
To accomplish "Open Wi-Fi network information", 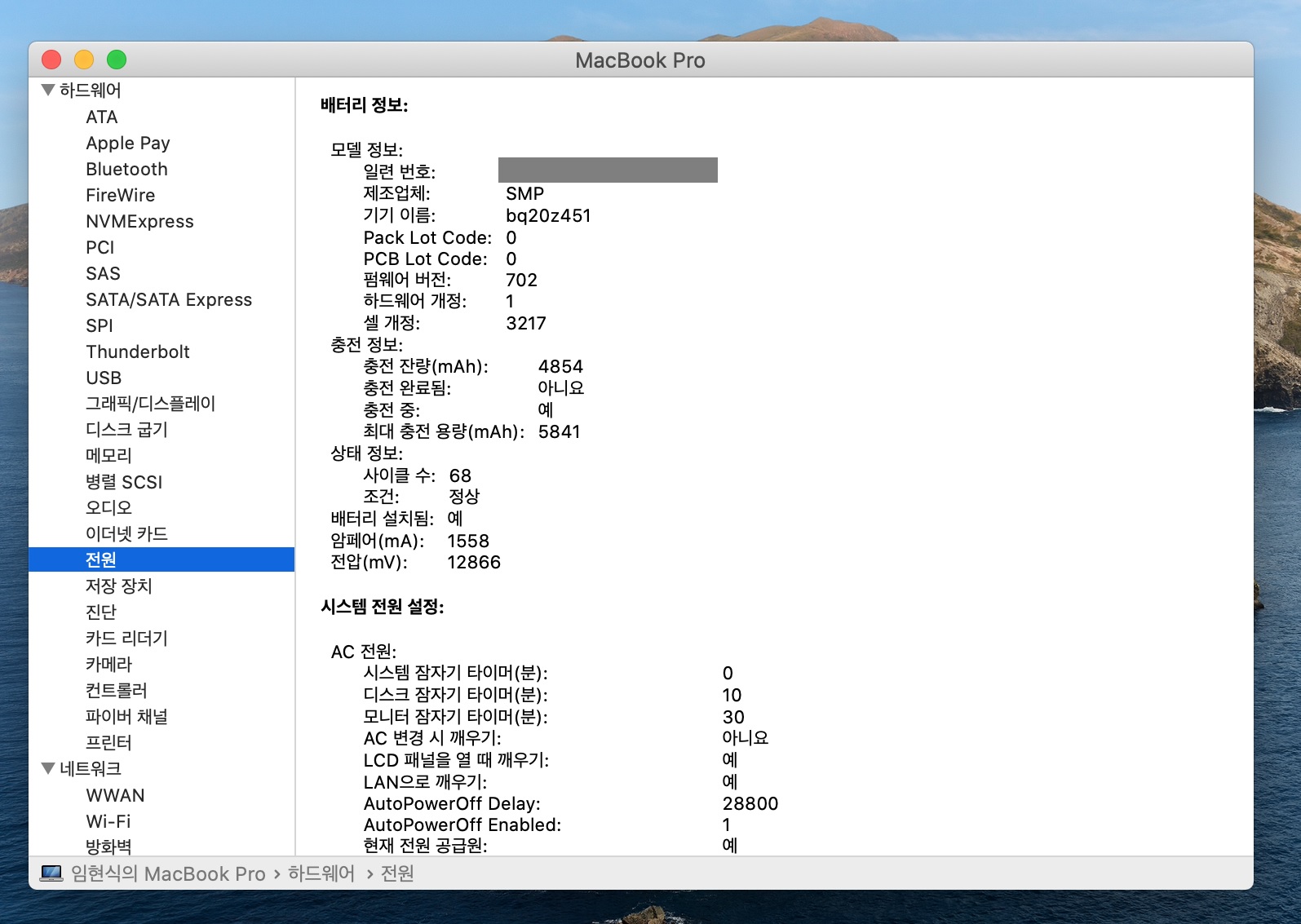I will [108, 821].
